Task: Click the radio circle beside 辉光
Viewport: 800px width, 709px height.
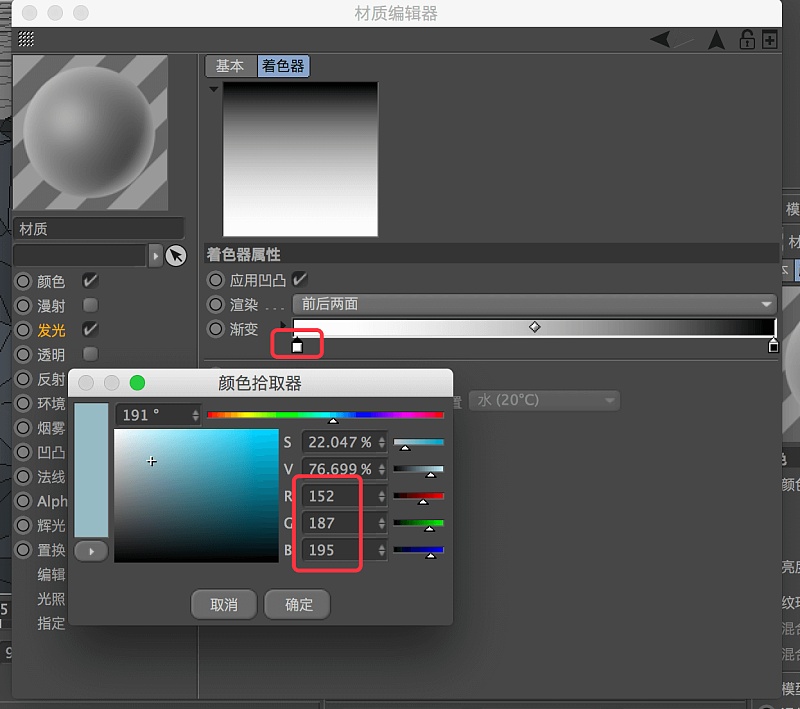Action: pos(23,525)
